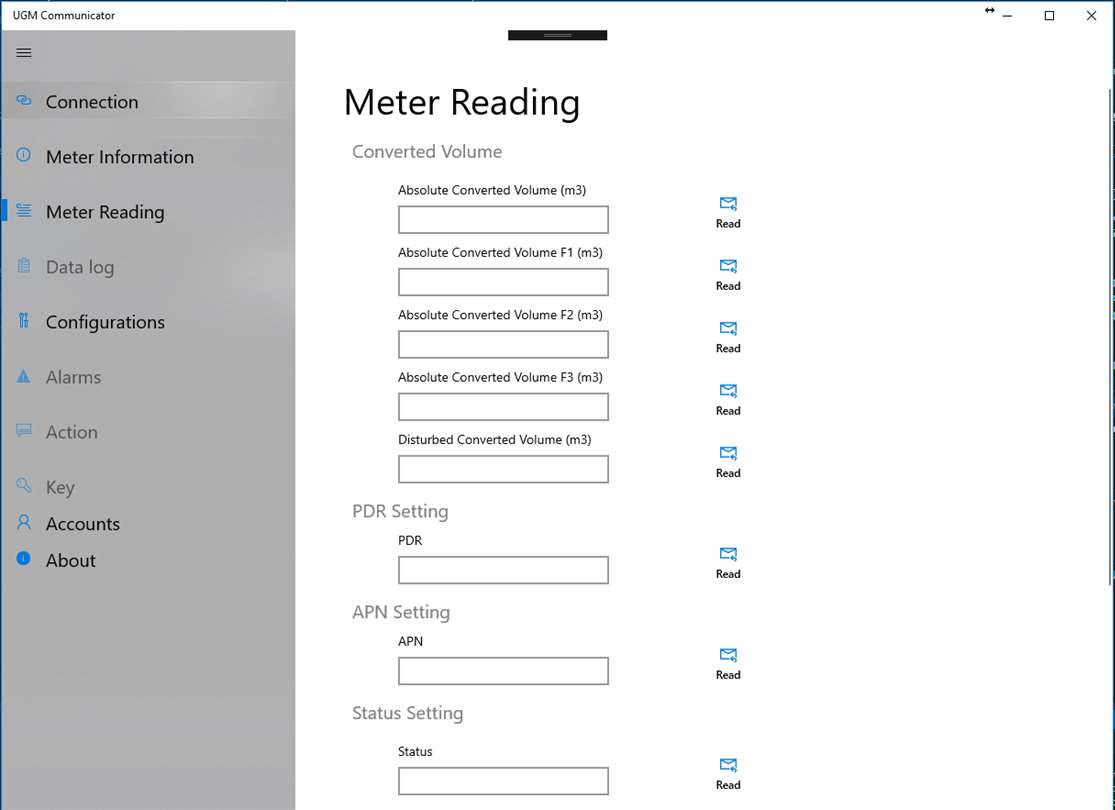This screenshot has height=810, width=1115.
Task: Focus the Absolute Converted Volume (m3) field
Action: coord(503,220)
